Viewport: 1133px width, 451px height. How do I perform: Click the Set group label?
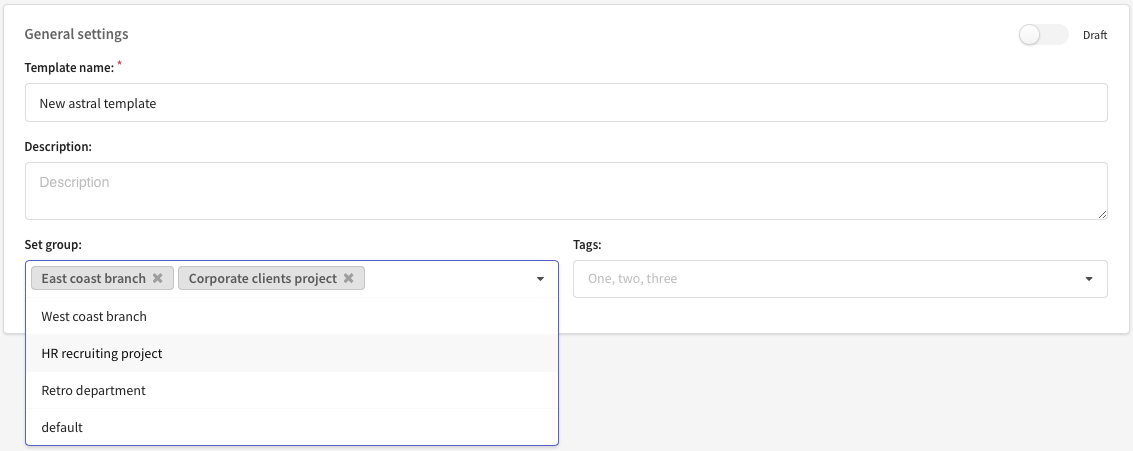(53, 244)
